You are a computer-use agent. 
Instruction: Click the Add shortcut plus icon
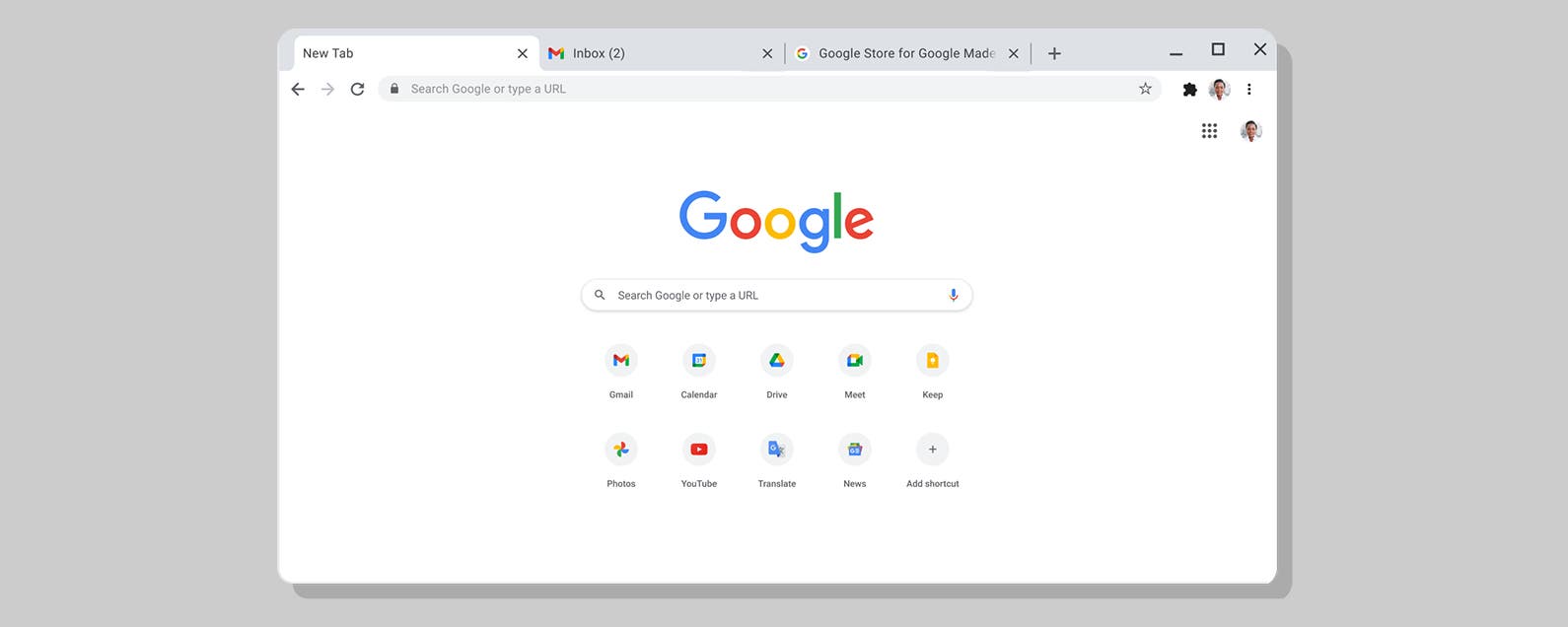coord(933,450)
